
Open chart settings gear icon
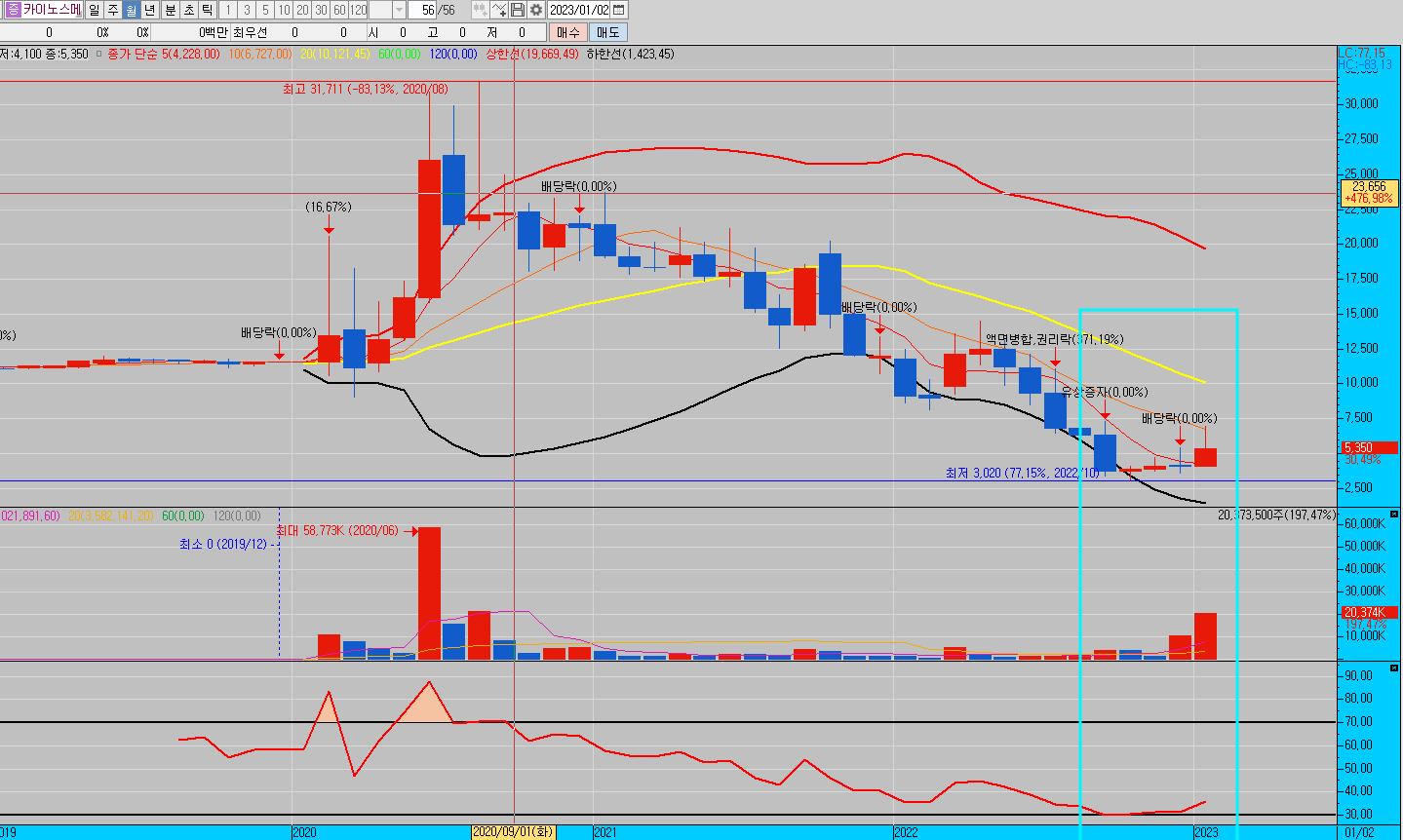(x=536, y=10)
